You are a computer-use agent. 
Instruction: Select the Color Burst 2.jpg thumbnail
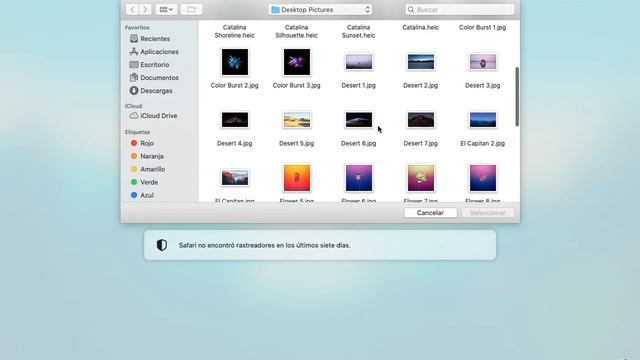click(235, 62)
